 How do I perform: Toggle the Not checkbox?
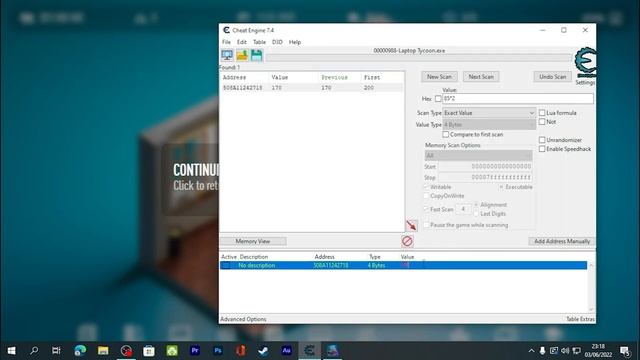[x=542, y=122]
